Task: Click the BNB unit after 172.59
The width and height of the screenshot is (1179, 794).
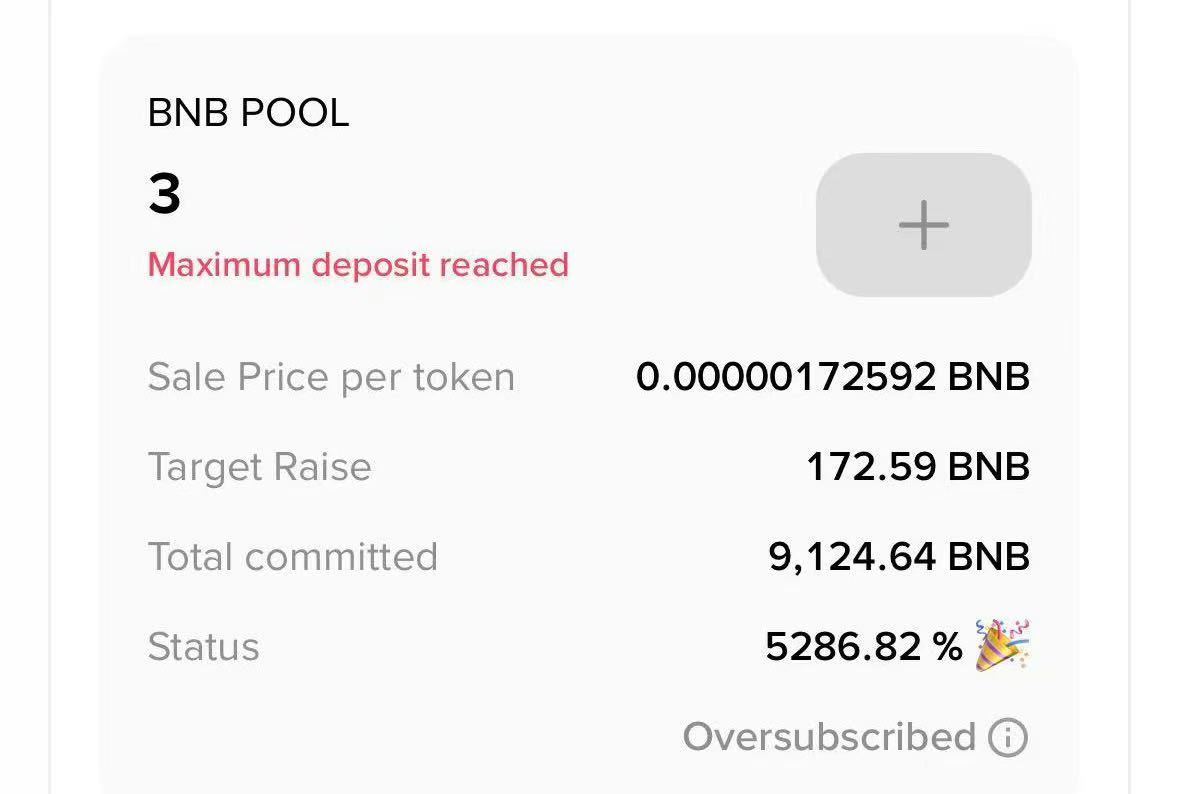Action: pyautogui.click(x=988, y=466)
